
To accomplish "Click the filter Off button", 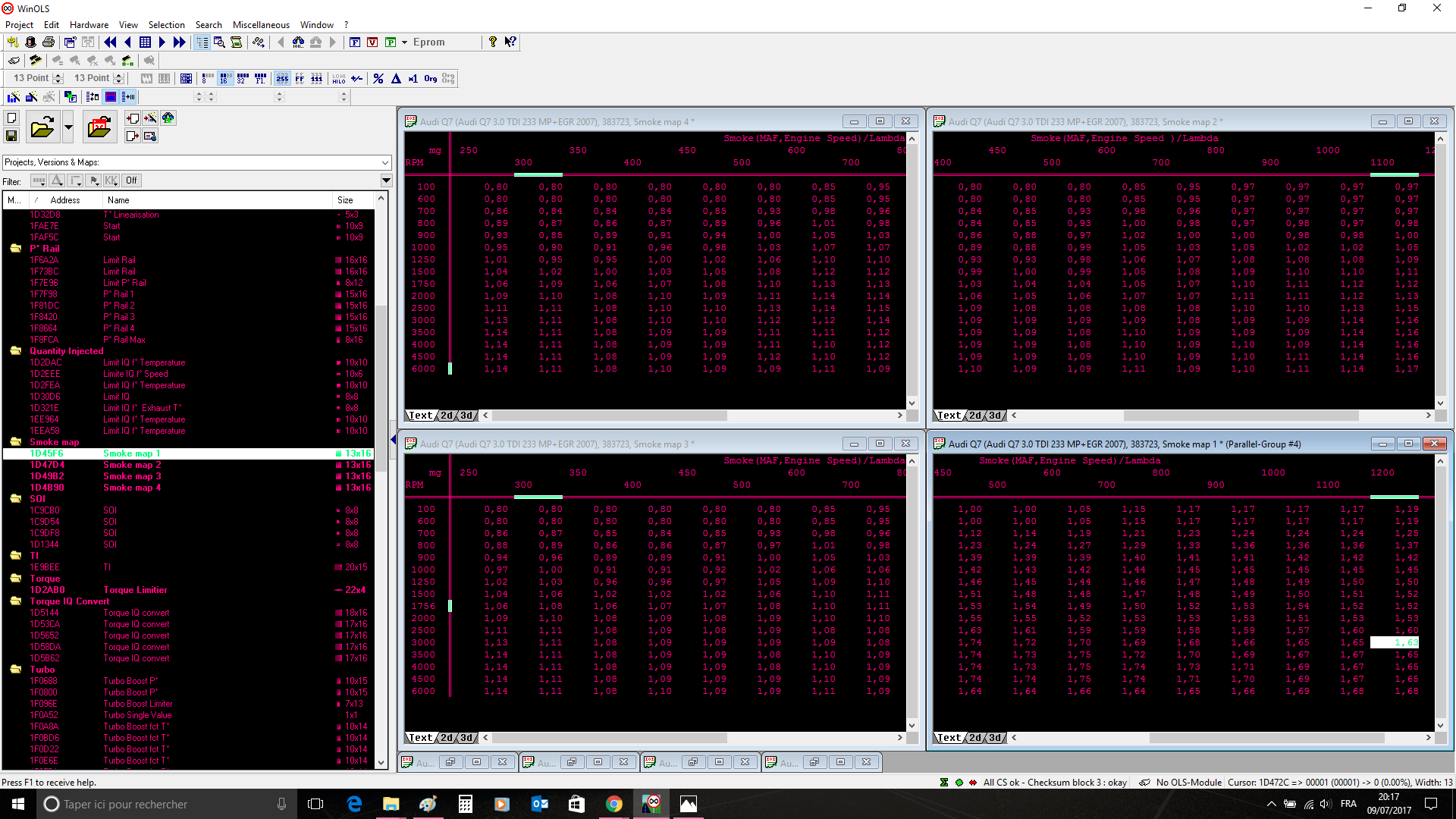I will point(132,180).
